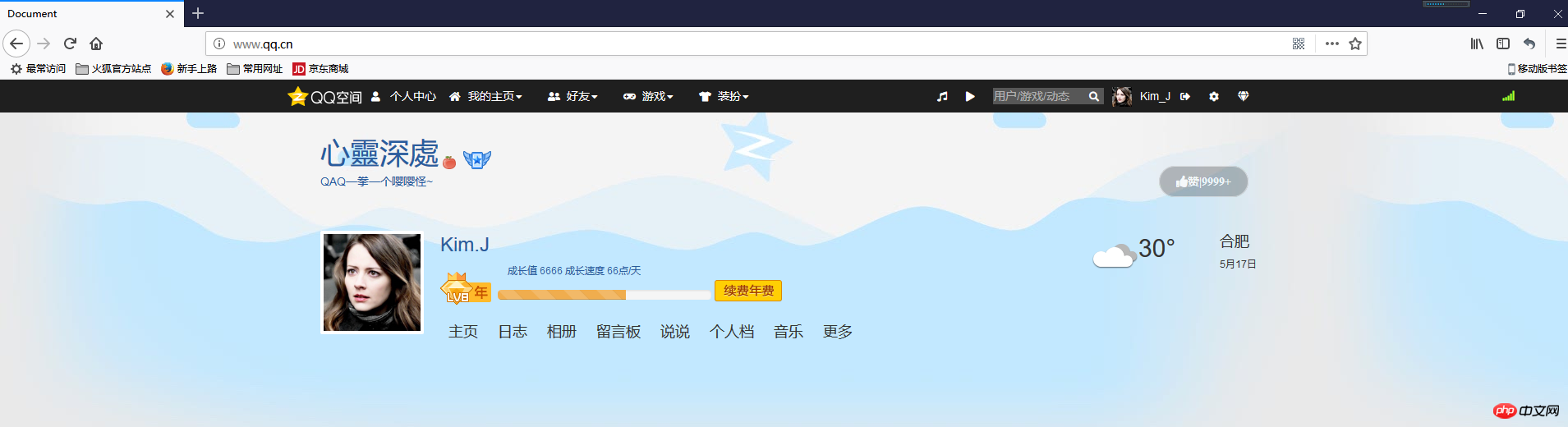This screenshot has height=427, width=1568.
Task: Click the city name 合肥
Action: tap(1235, 241)
